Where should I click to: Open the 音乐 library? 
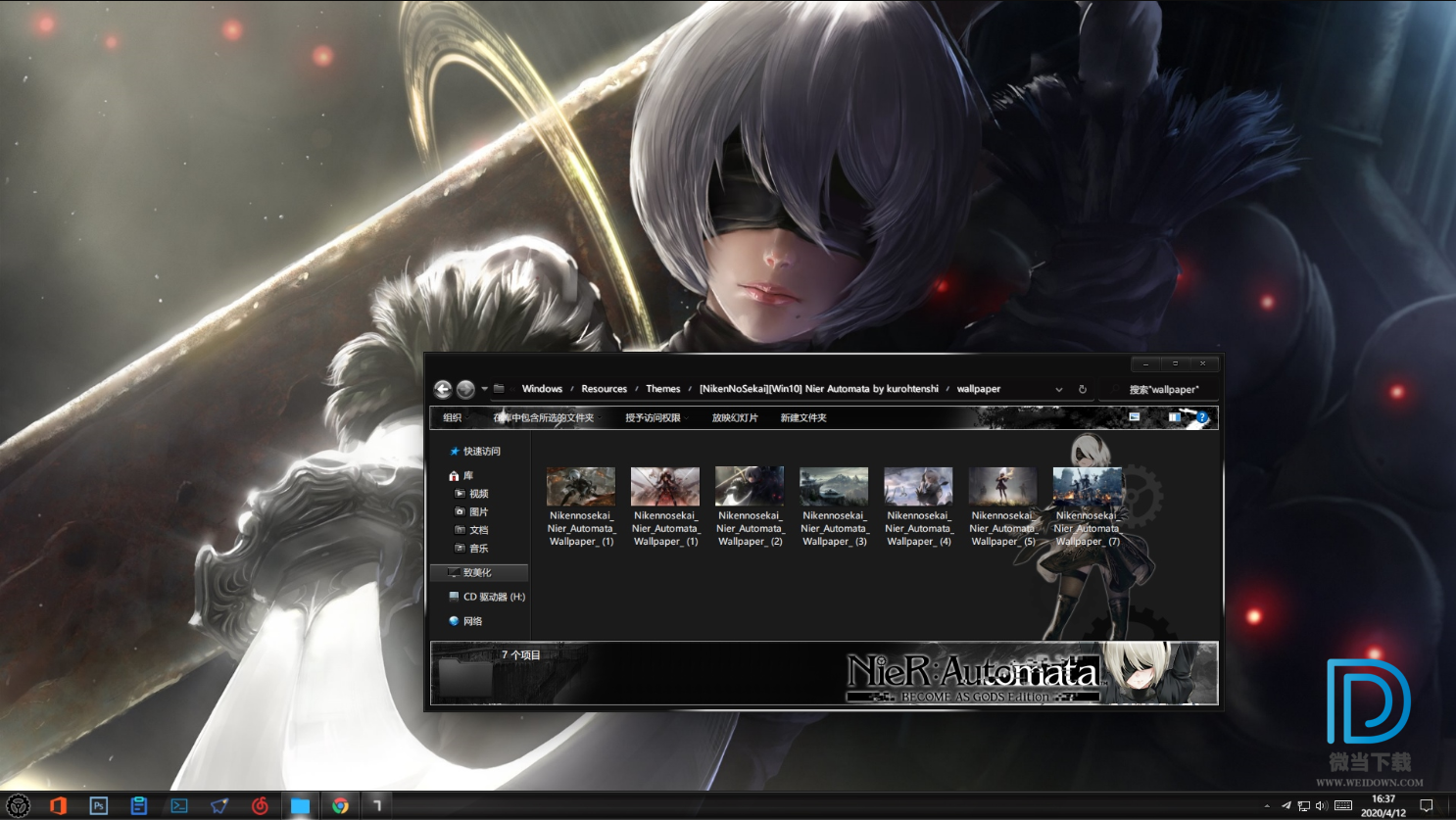[471, 549]
